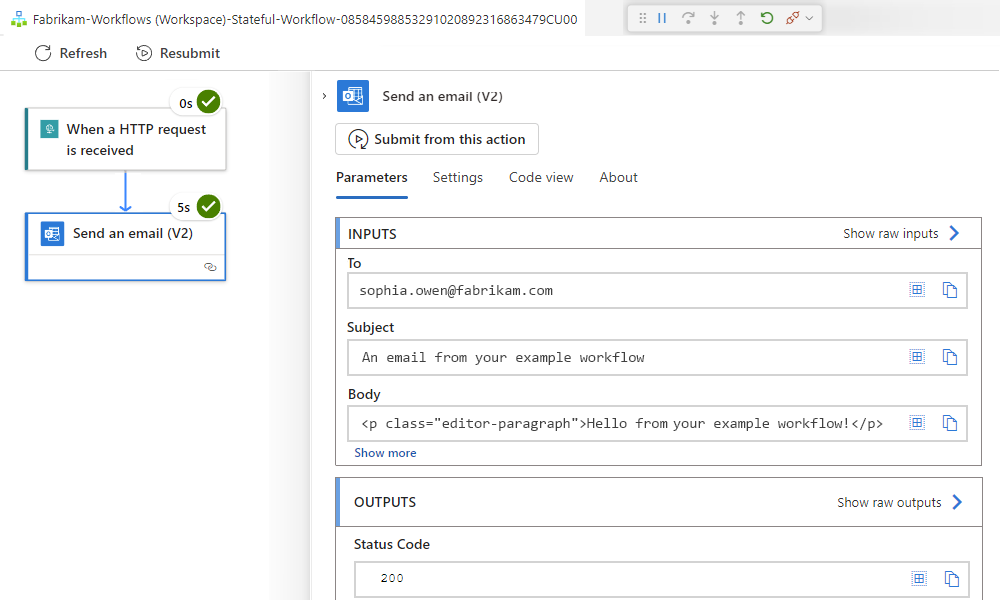Select the Send an email (V2) workflow node
The image size is (1000, 600).
[x=125, y=233]
